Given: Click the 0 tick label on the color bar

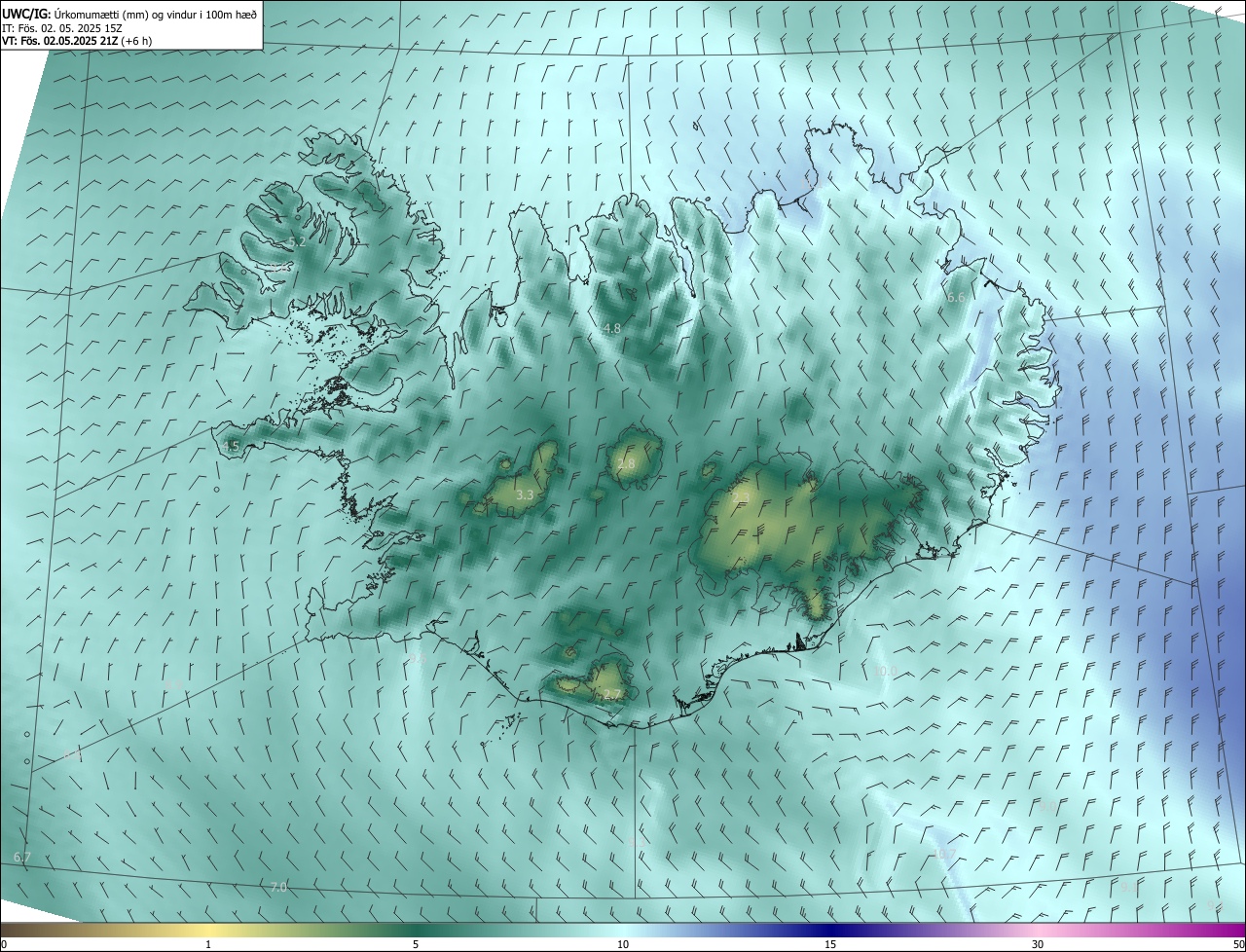Looking at the screenshot, I should point(4,945).
